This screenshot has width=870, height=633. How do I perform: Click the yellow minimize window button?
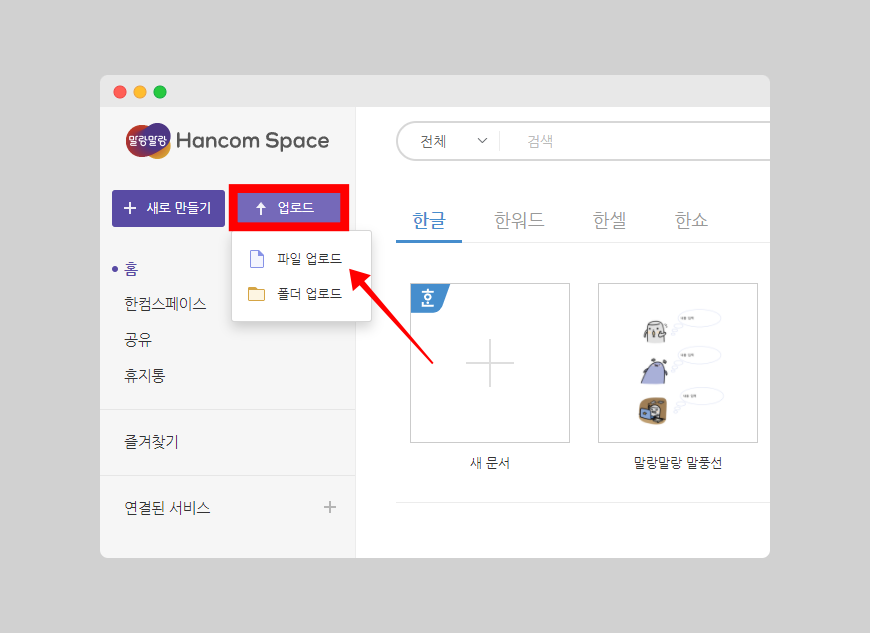pyautogui.click(x=140, y=92)
